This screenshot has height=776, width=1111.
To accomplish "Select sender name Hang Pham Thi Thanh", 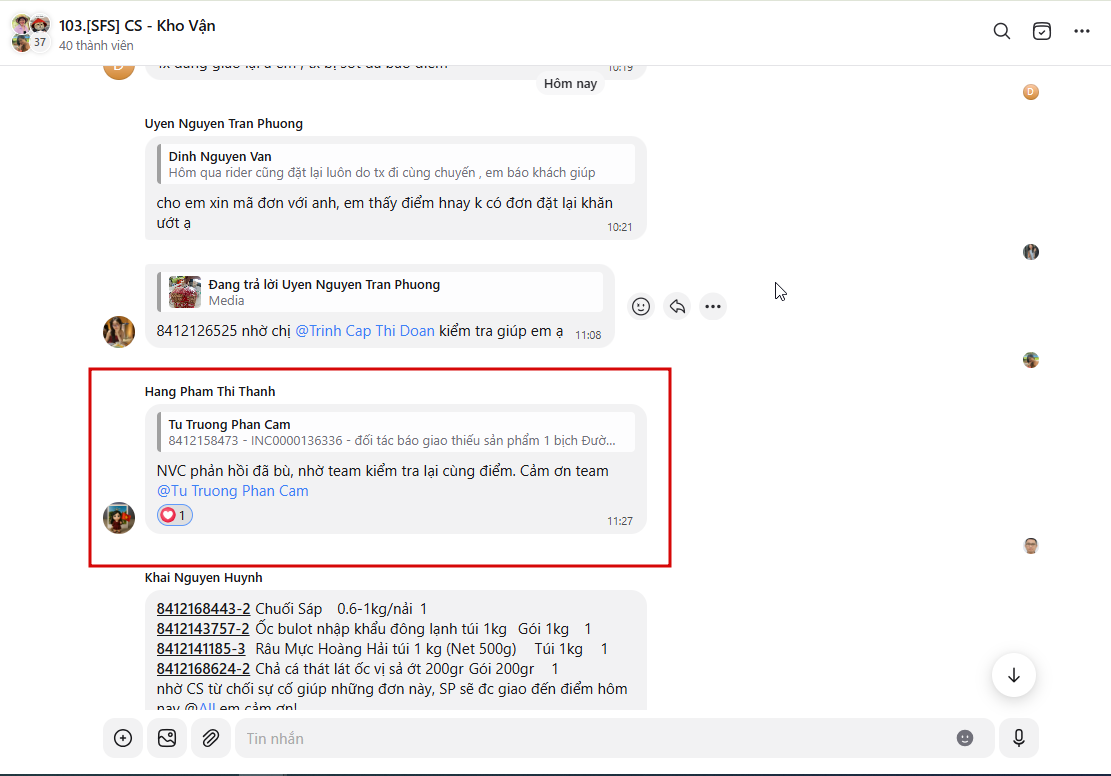I will [x=210, y=391].
